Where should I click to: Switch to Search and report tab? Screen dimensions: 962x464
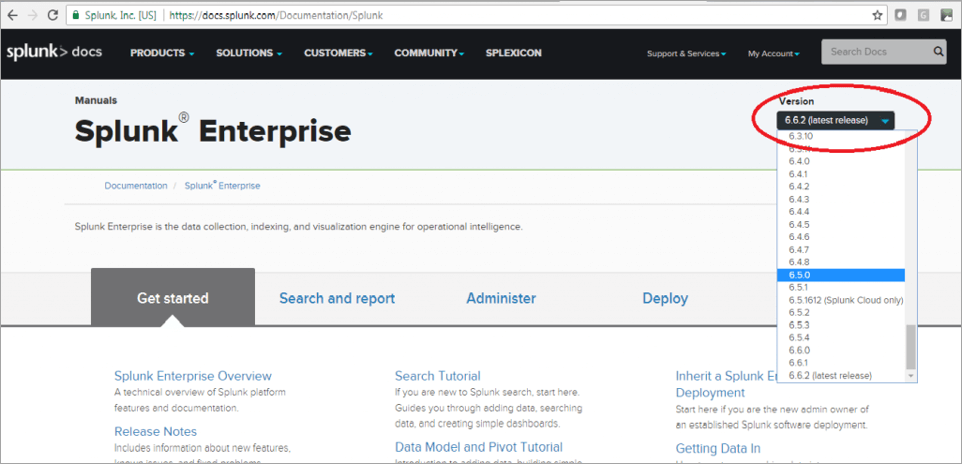click(337, 298)
